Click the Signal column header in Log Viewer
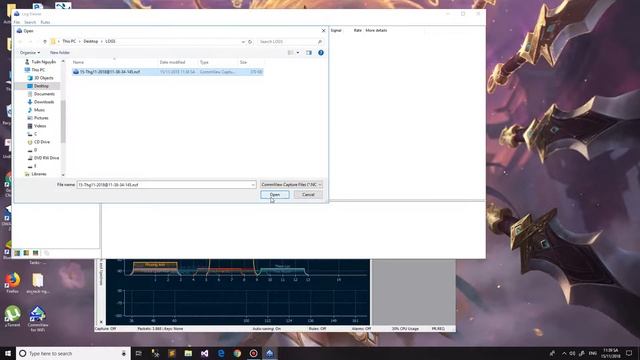The width and height of the screenshot is (640, 360). click(x=336, y=30)
